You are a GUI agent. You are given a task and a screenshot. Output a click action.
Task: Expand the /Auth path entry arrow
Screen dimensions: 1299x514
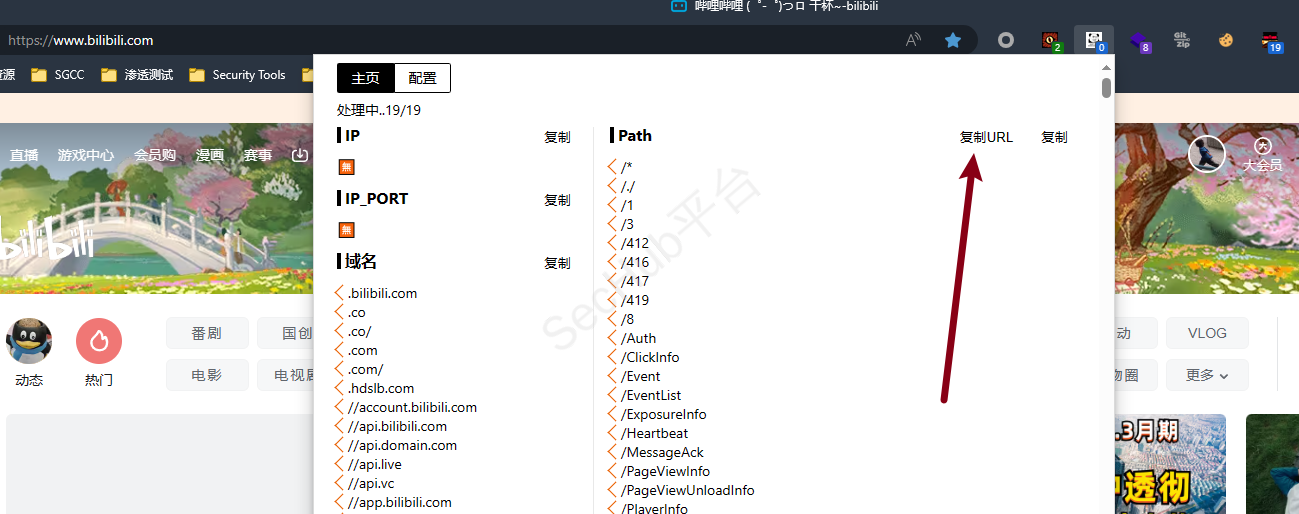click(613, 338)
